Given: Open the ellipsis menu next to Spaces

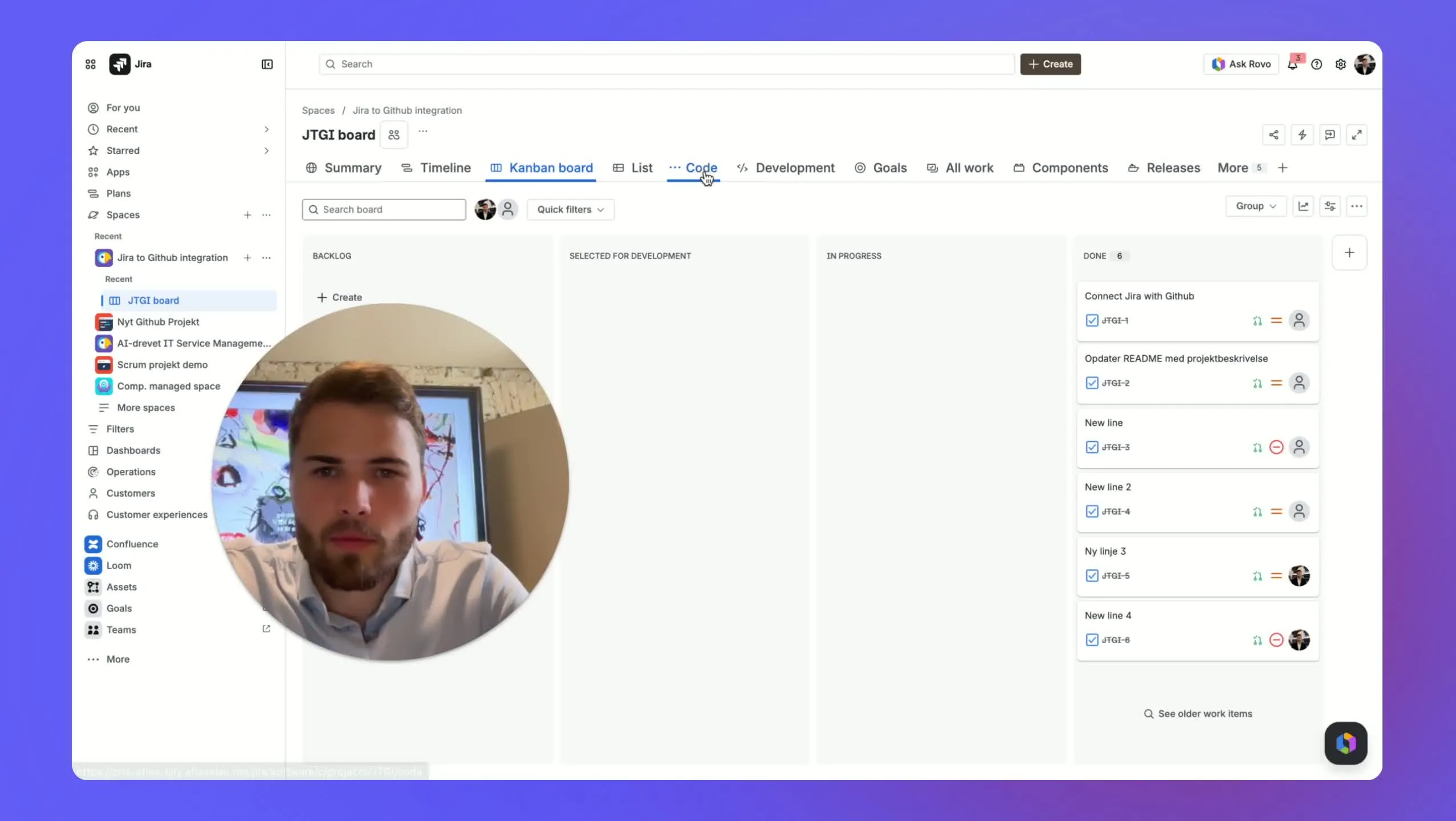Looking at the screenshot, I should pos(266,215).
